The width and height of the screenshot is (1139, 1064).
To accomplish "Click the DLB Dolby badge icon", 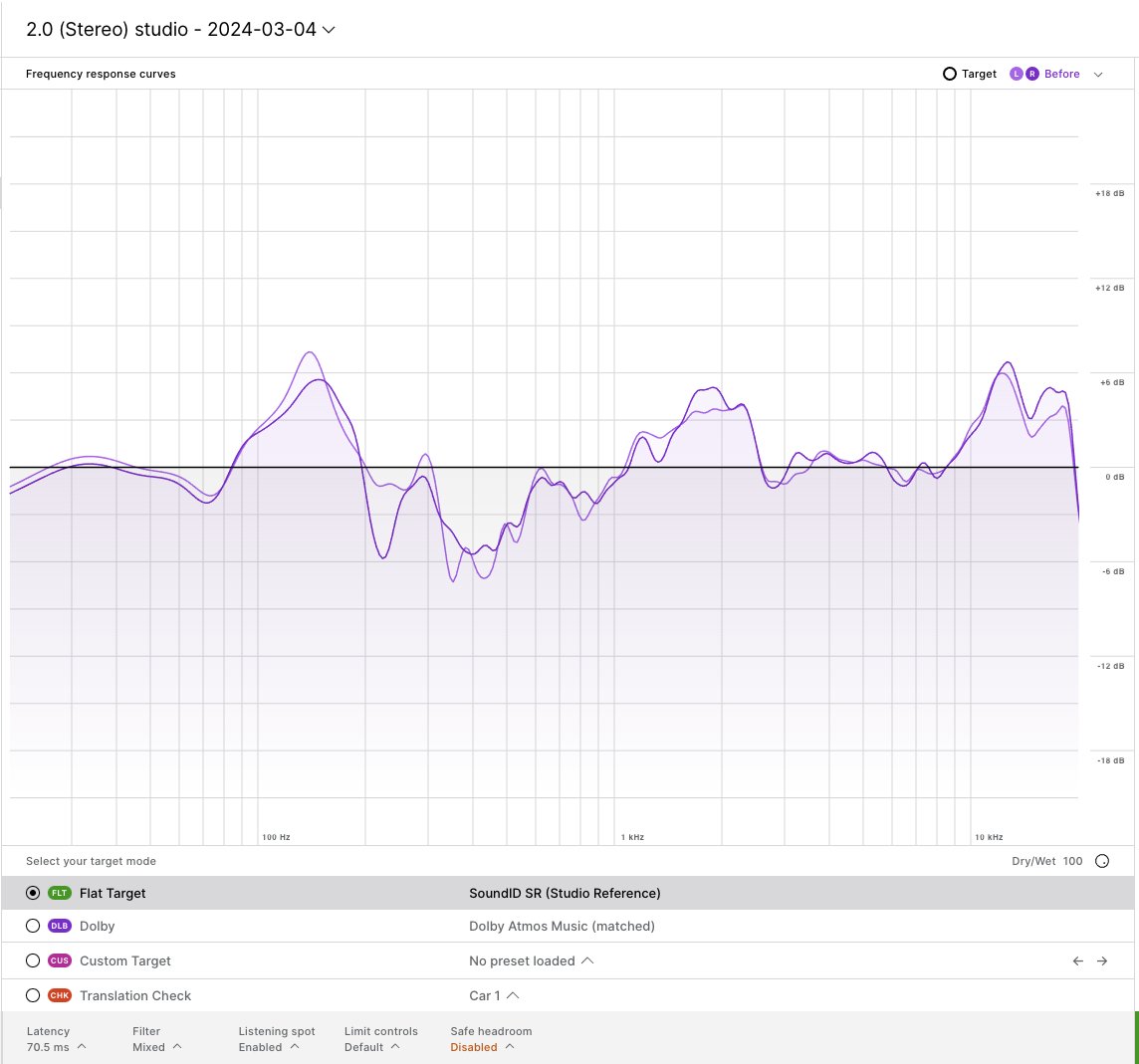I will point(60,926).
